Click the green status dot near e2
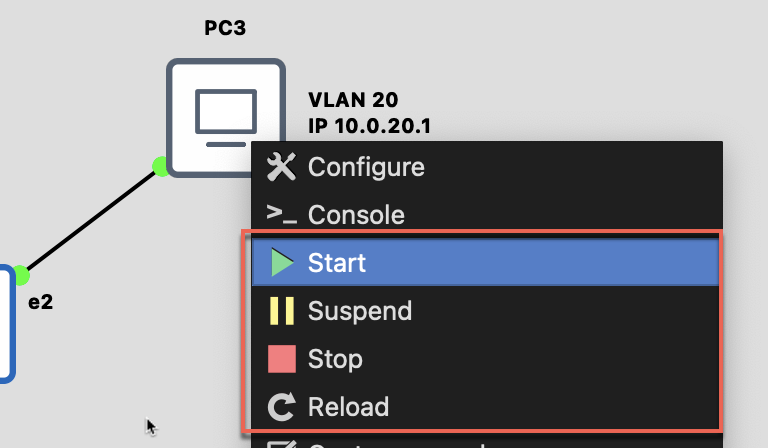The height and width of the screenshot is (448, 768). click(x=22, y=275)
